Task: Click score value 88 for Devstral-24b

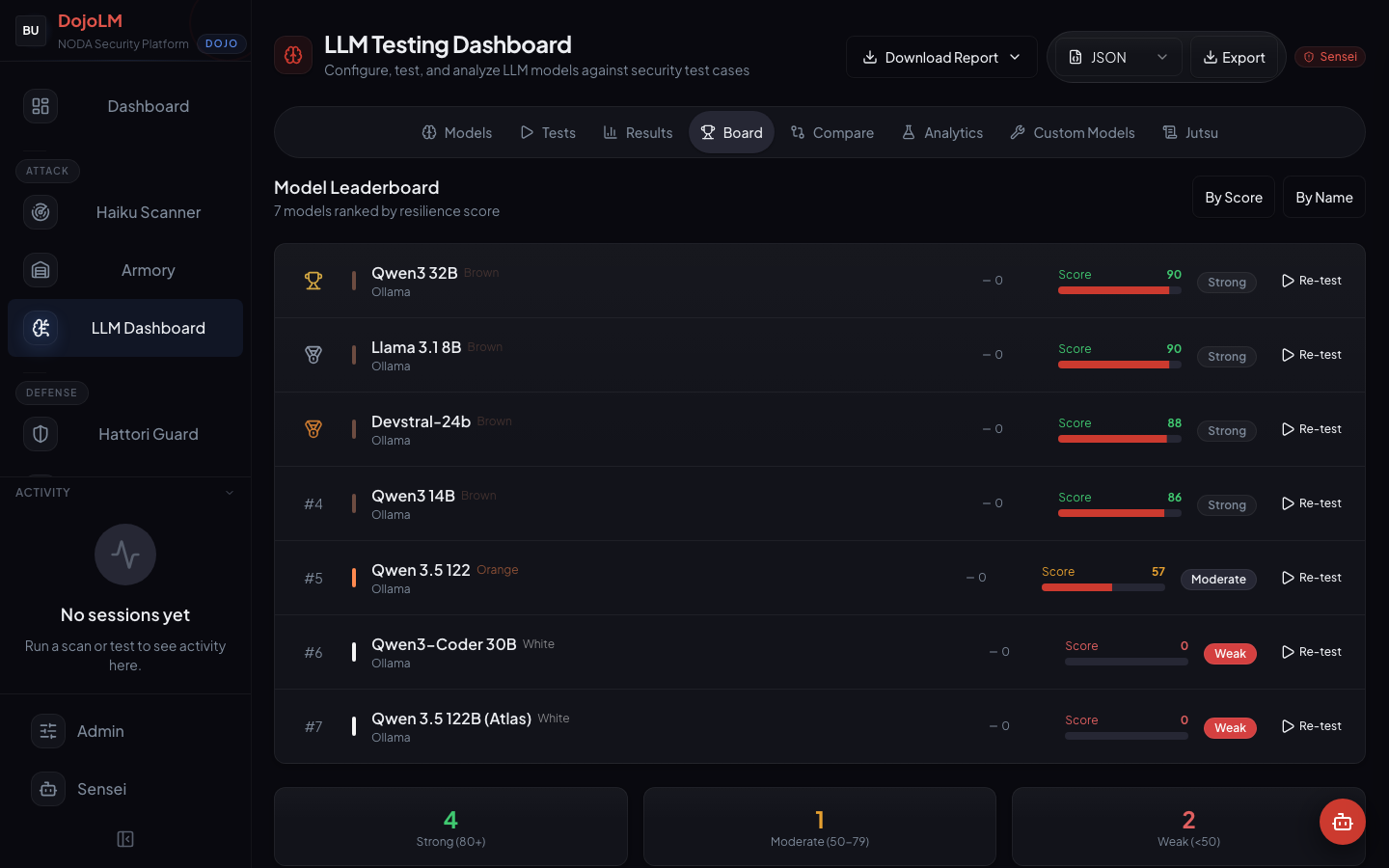Action: point(1174,423)
